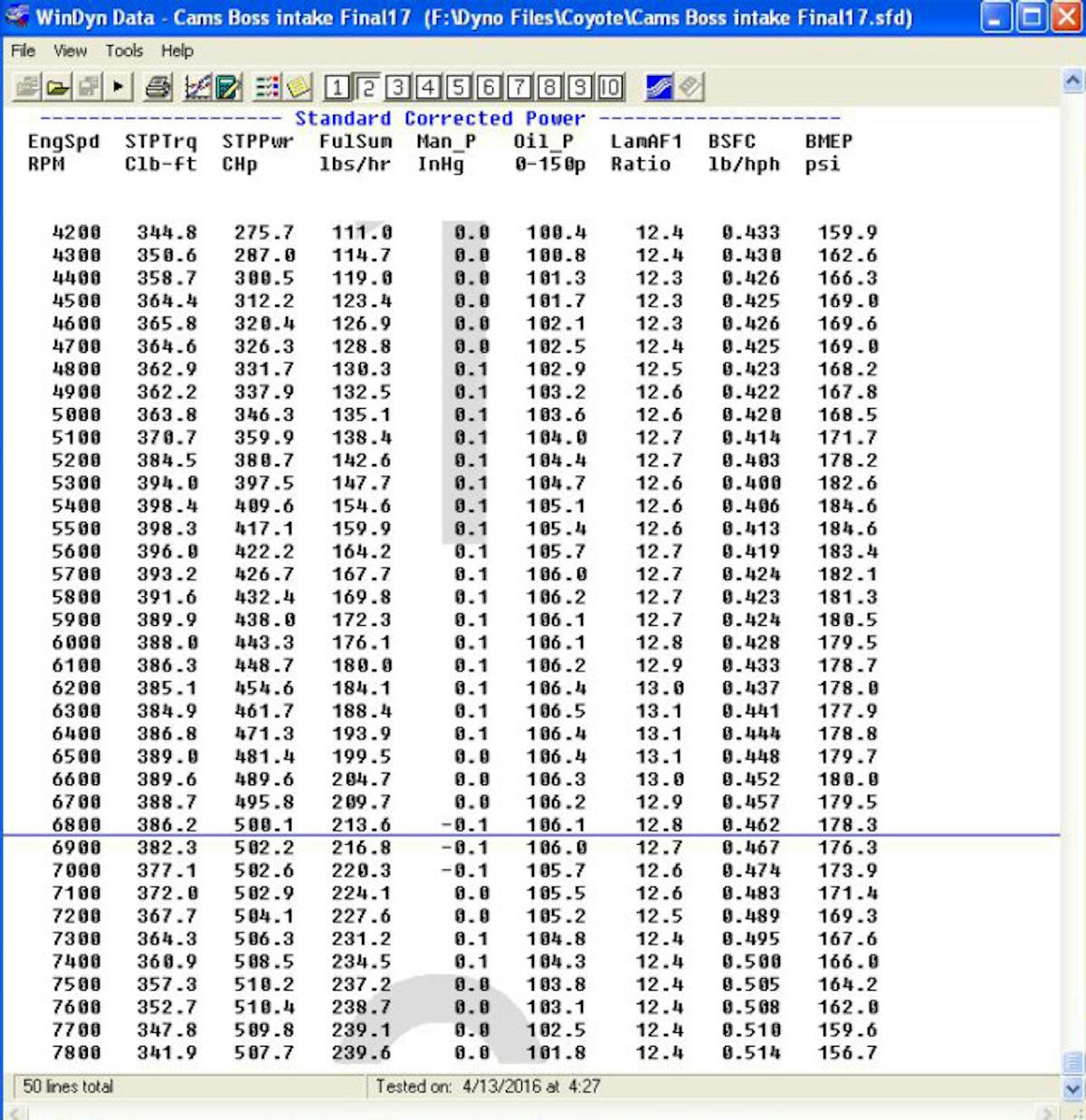Image resolution: width=1086 pixels, height=1120 pixels.
Task: Open the View menu
Action: pos(70,51)
